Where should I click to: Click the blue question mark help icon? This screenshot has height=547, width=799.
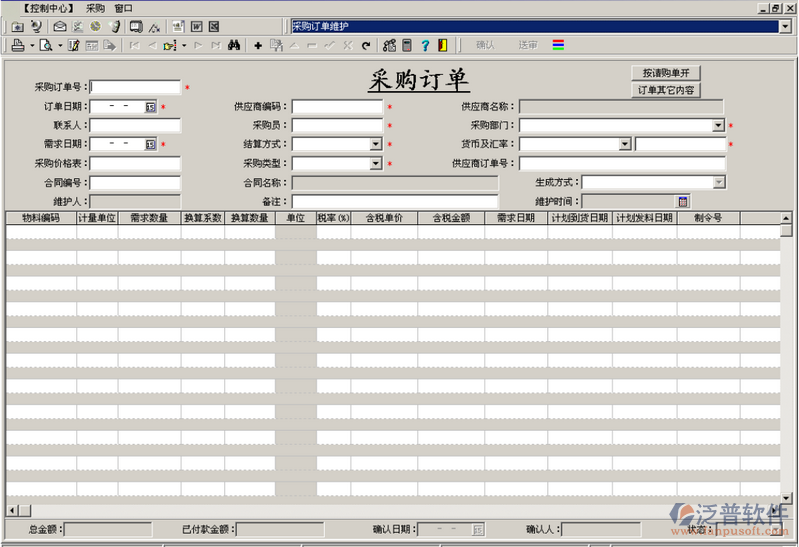click(x=425, y=45)
